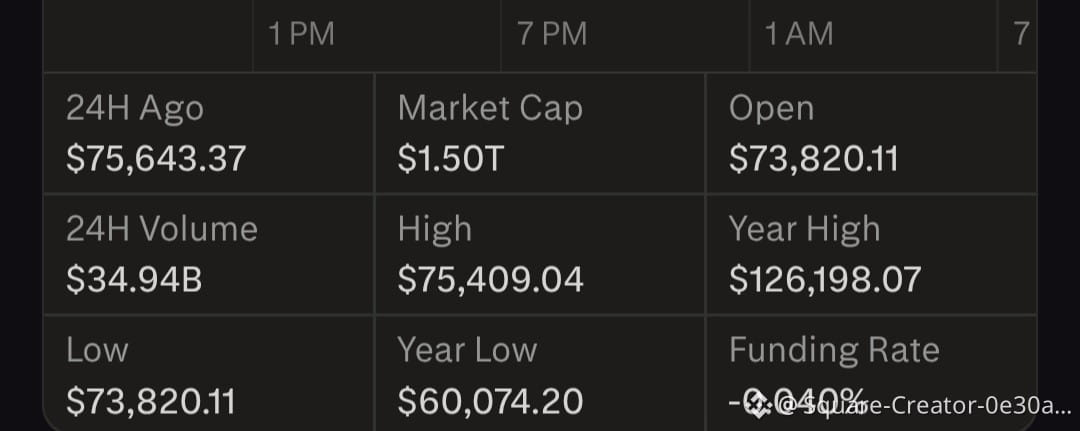
Task: Tap the Year Low label
Action: (x=467, y=350)
